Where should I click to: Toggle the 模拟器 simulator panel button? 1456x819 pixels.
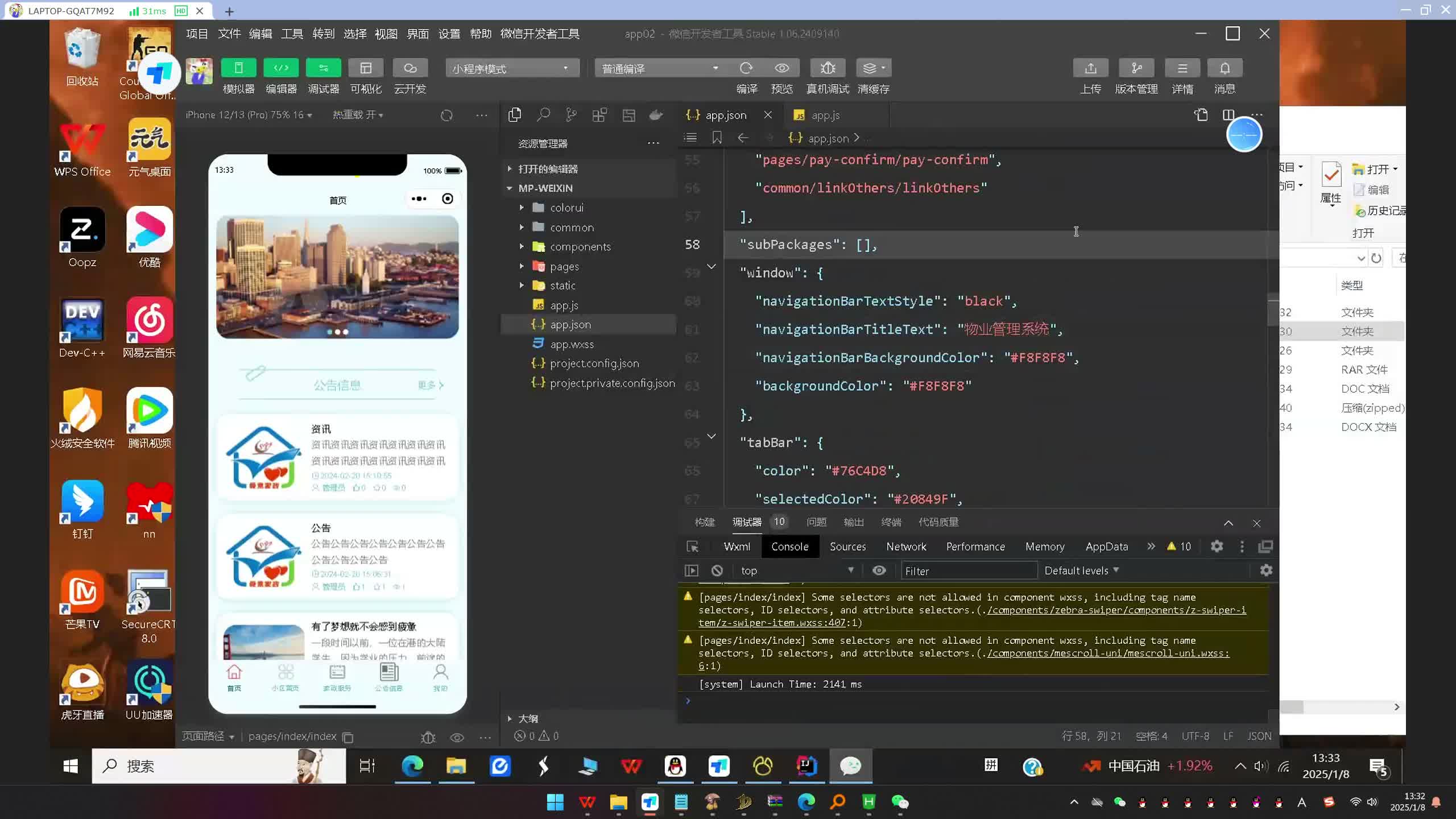[x=238, y=68]
